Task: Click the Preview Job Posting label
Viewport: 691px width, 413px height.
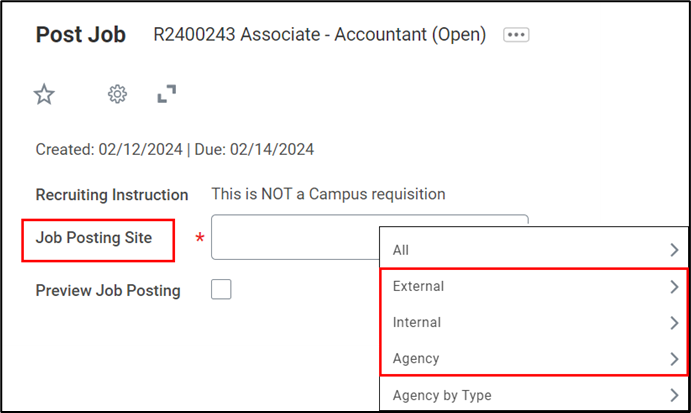Action: [x=108, y=291]
